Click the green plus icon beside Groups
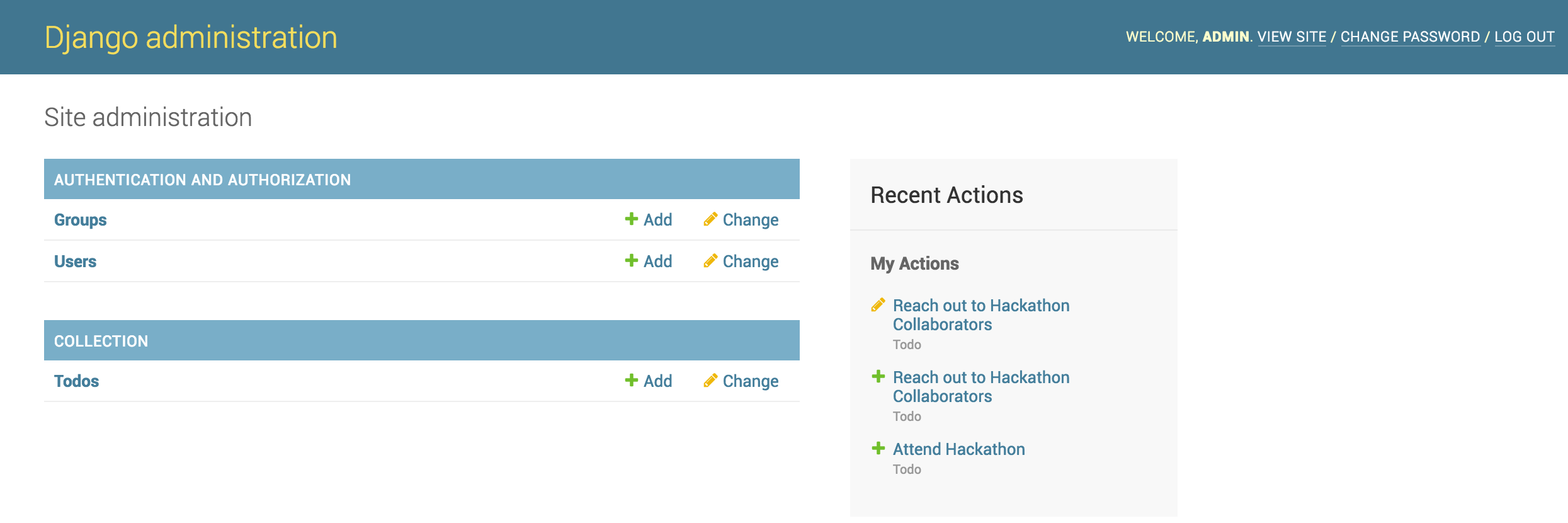 [x=631, y=219]
